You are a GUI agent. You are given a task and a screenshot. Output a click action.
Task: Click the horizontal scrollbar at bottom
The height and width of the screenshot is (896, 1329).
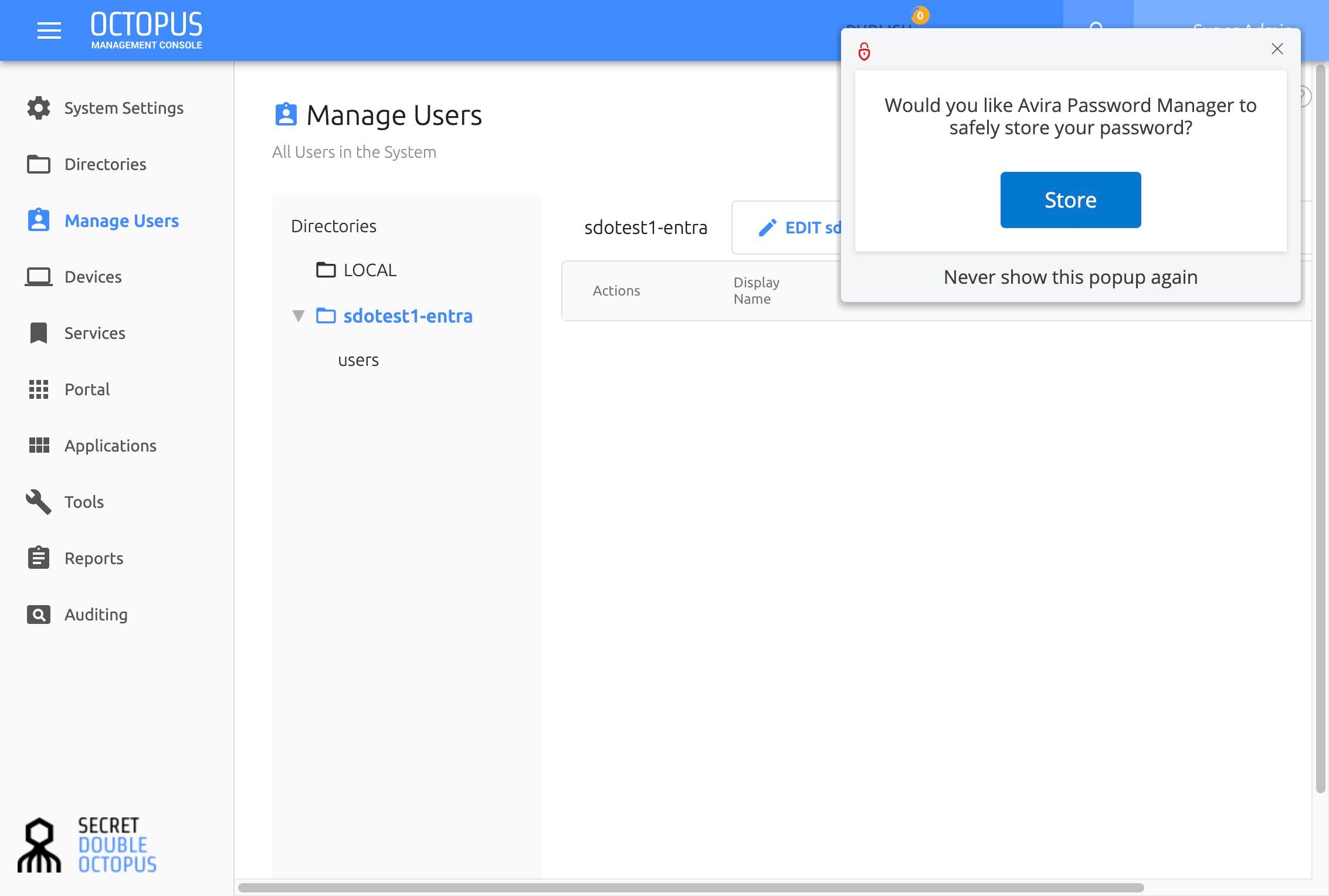click(x=691, y=887)
